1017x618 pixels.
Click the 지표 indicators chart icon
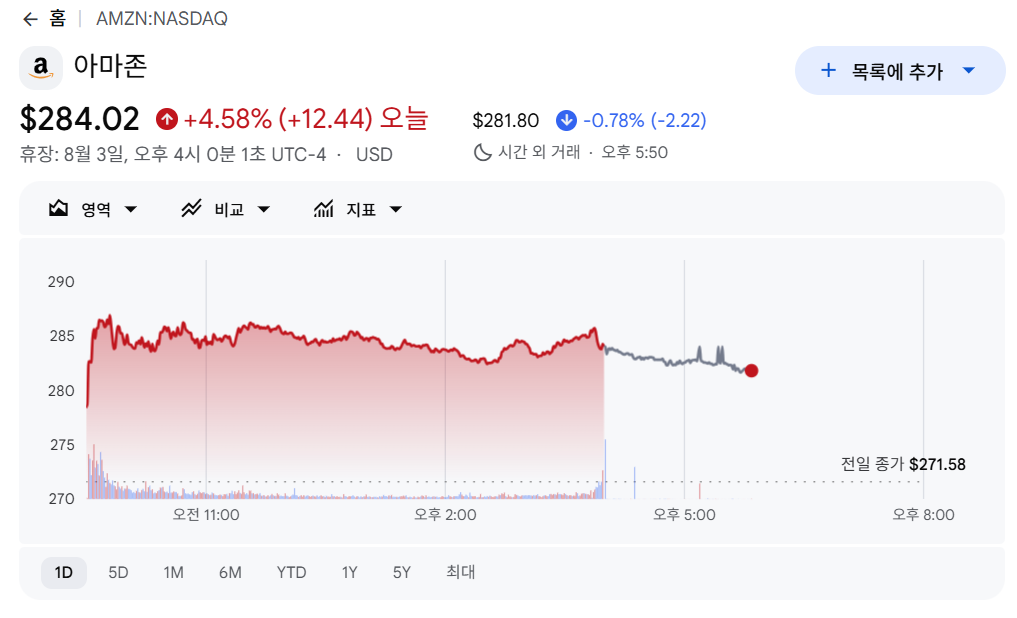point(324,209)
